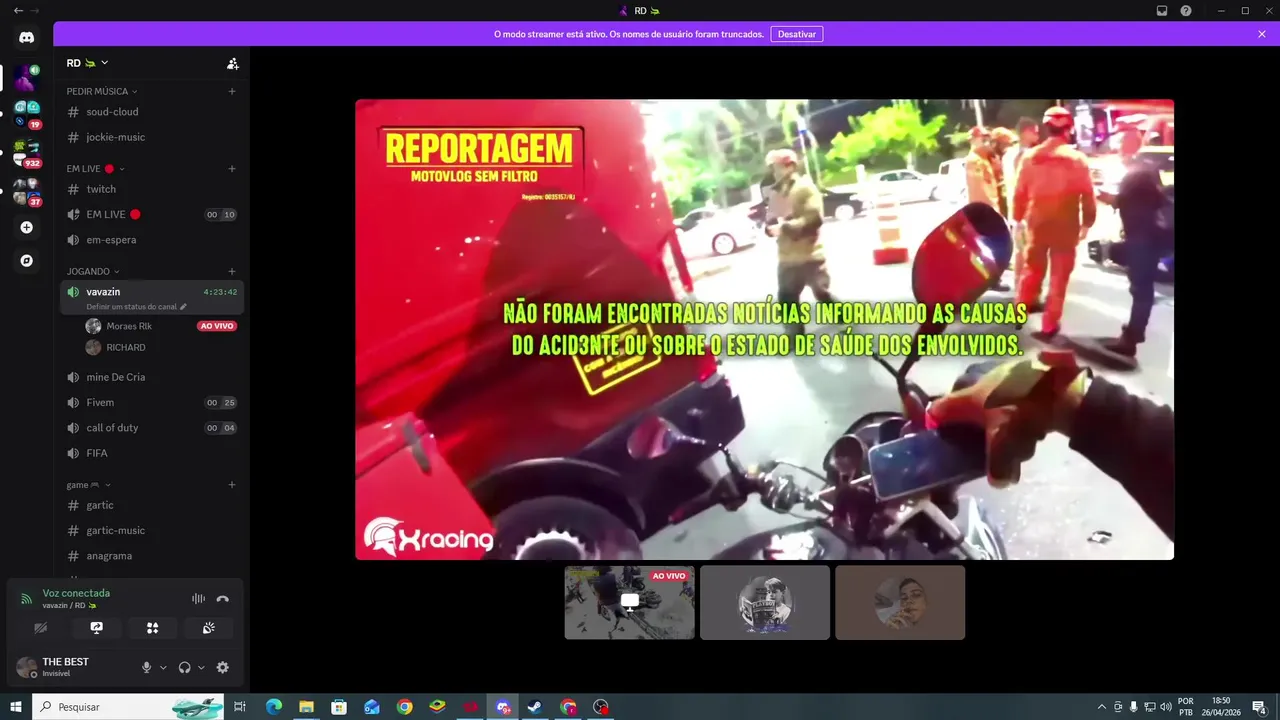This screenshot has width=1280, height=720.
Task: Add a server with the plus icon
Action: click(x=27, y=227)
